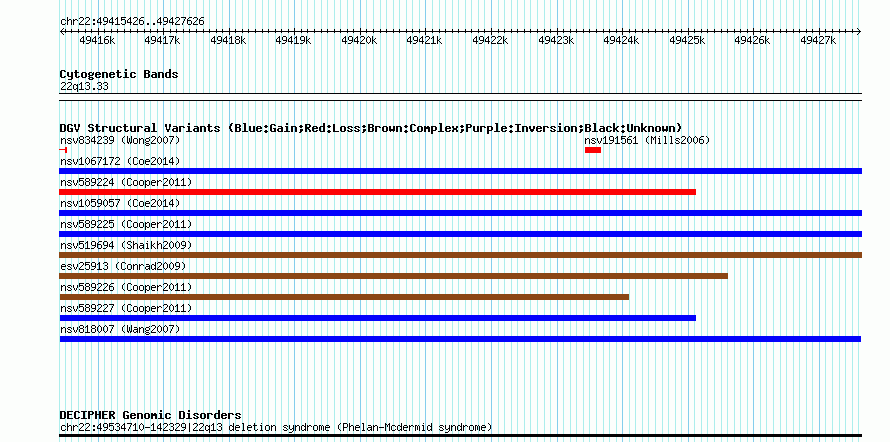This screenshot has height=442, width=890.
Task: Click the chr22:49415426..49427626 region label
Action: (132, 22)
